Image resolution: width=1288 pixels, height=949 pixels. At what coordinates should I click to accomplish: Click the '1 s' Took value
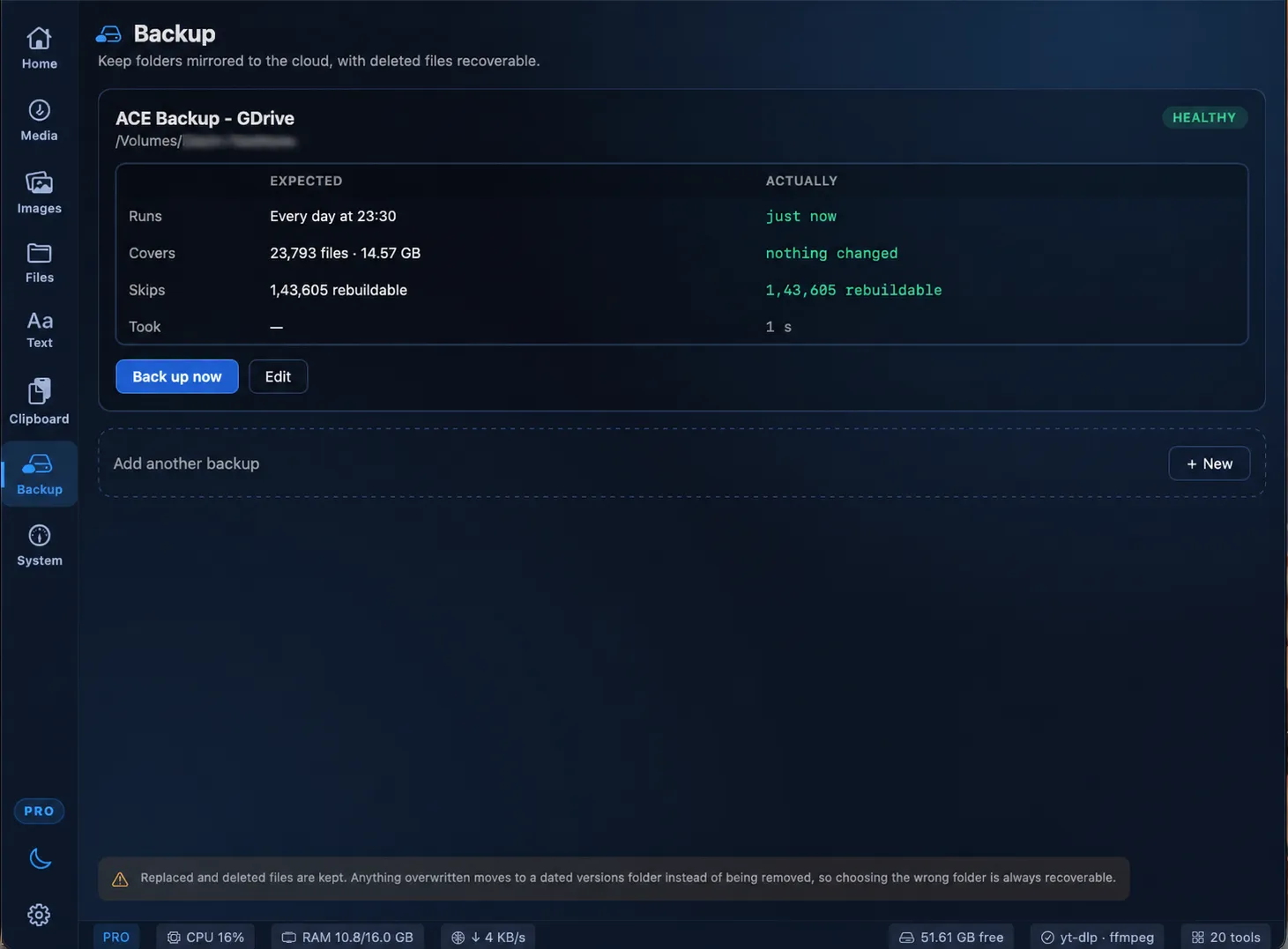778,327
